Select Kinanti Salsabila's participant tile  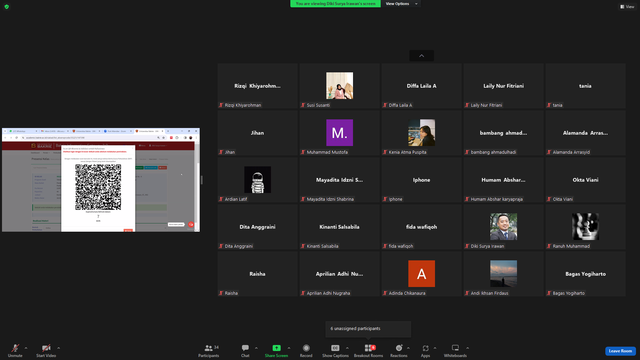point(340,227)
